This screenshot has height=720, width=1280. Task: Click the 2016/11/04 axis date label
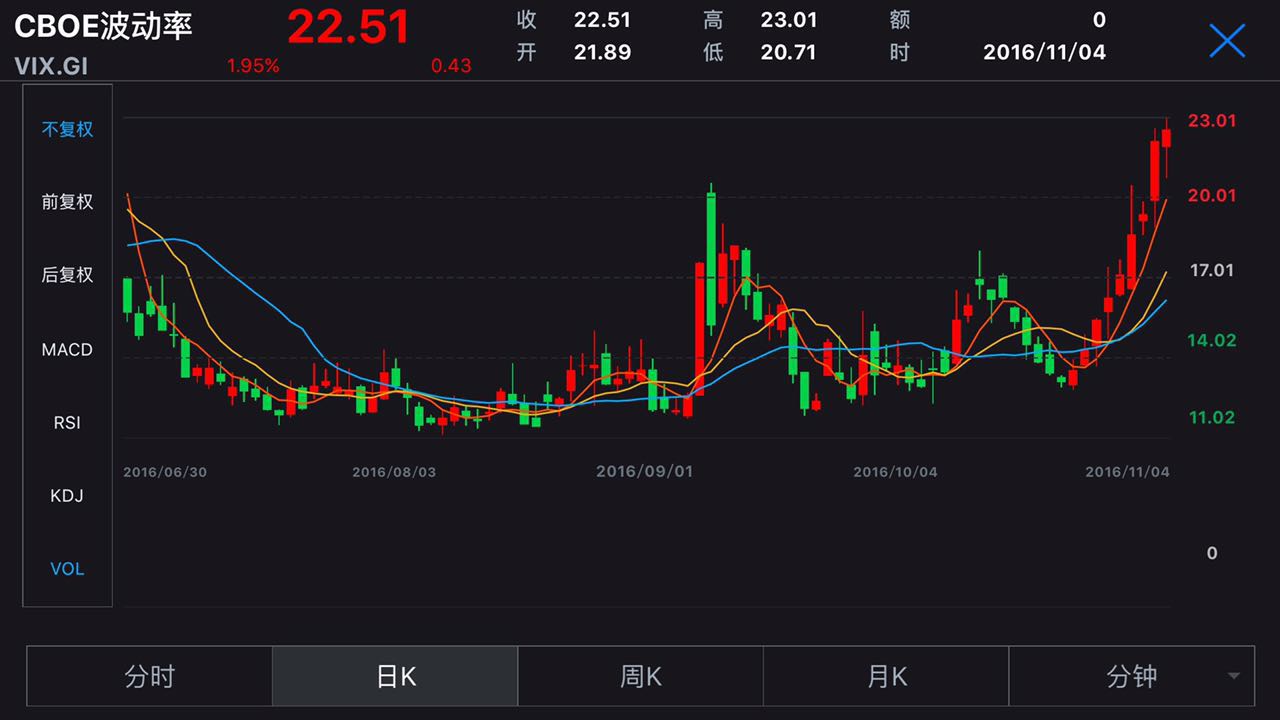tap(1127, 472)
